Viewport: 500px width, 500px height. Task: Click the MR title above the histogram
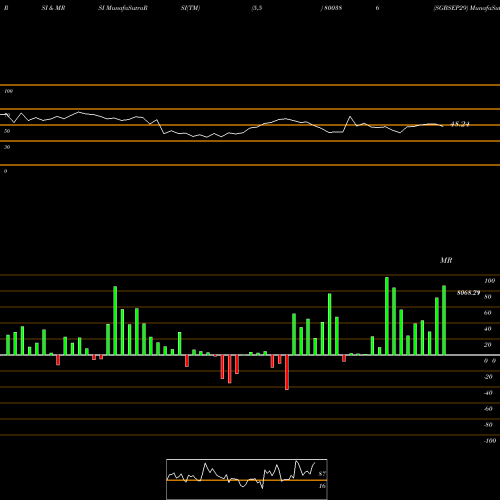click(446, 260)
